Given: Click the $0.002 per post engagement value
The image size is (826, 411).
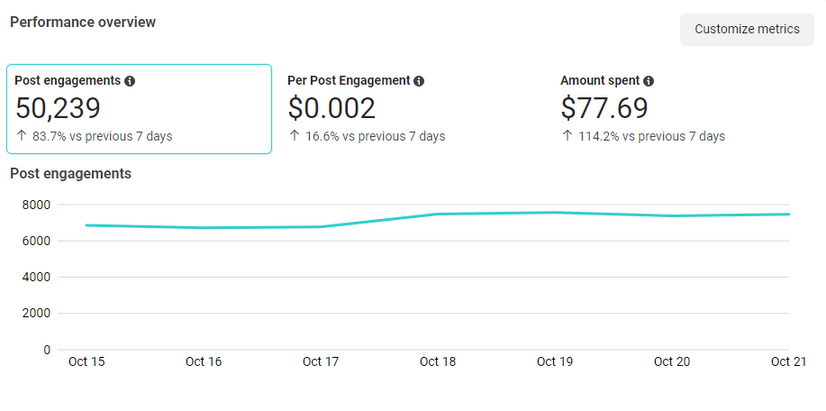Looking at the screenshot, I should [332, 108].
